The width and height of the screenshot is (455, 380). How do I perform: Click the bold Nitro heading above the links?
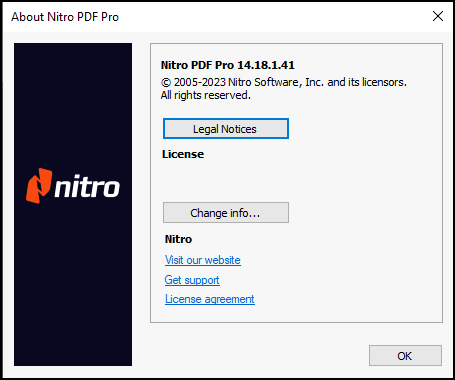point(178,239)
